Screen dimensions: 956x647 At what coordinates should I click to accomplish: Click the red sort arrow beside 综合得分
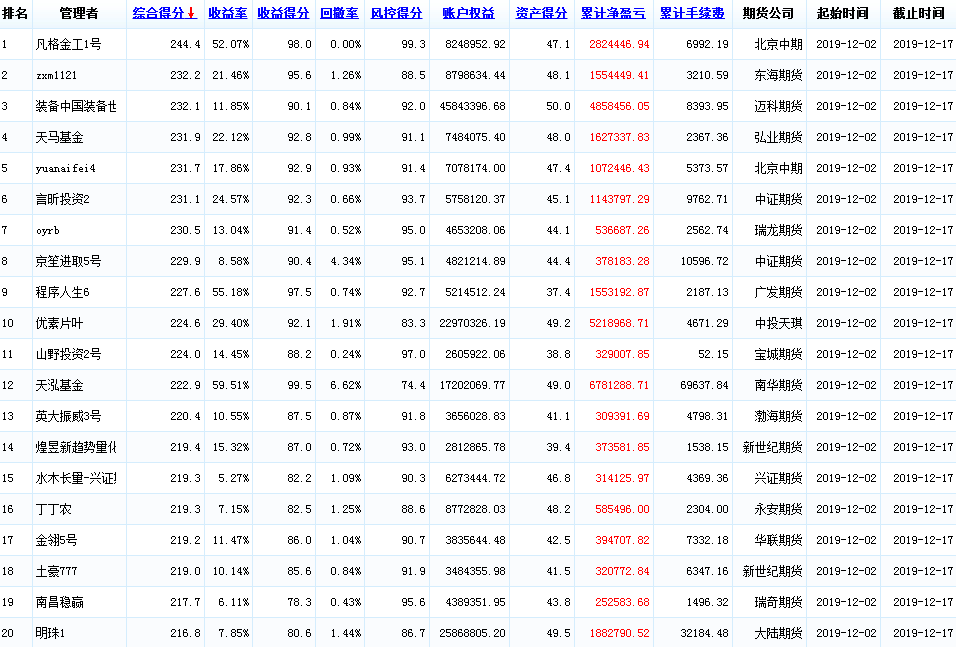(191, 13)
